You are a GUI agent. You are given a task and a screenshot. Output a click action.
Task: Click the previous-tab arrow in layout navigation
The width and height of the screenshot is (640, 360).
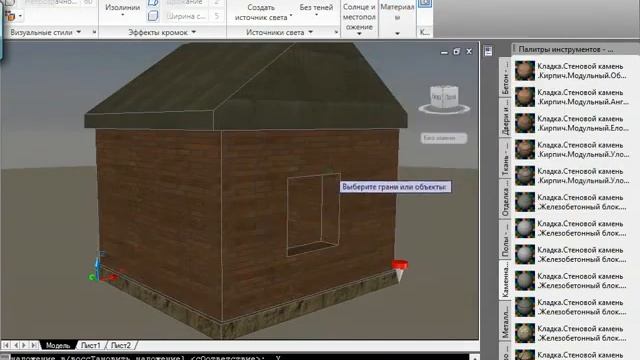16,345
